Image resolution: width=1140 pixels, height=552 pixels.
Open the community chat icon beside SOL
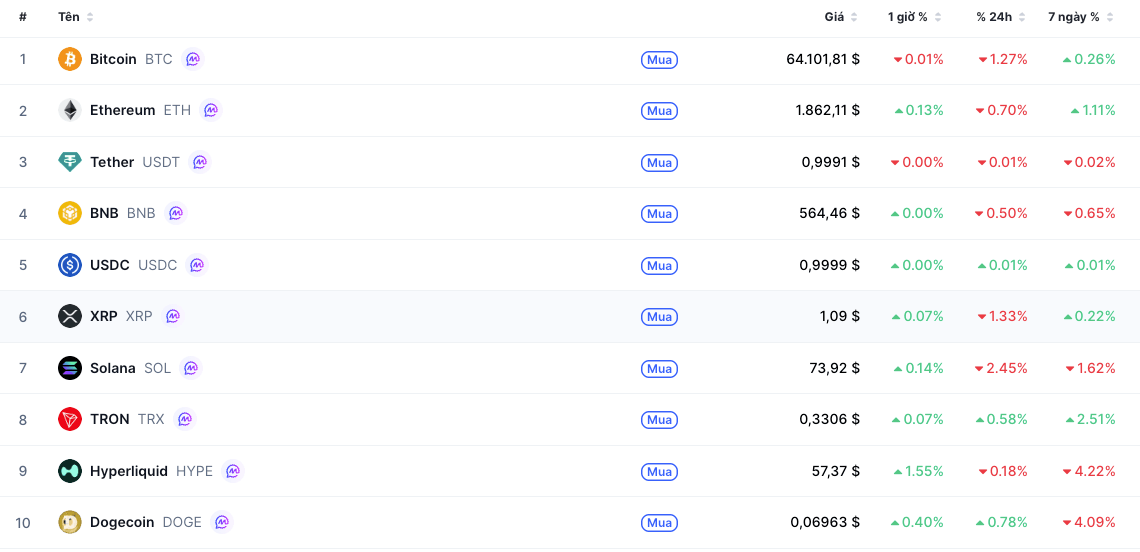click(x=190, y=368)
